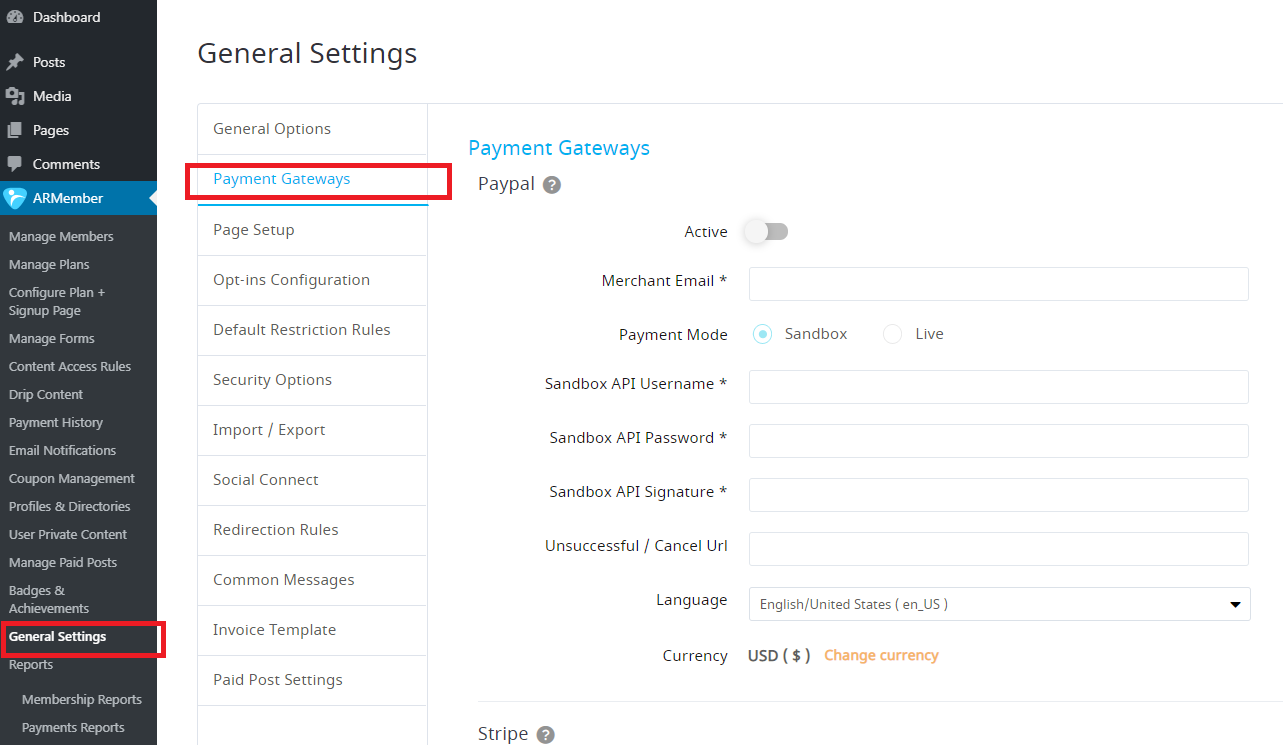Go to Membership Reports
1284x746 pixels.
[82, 700]
